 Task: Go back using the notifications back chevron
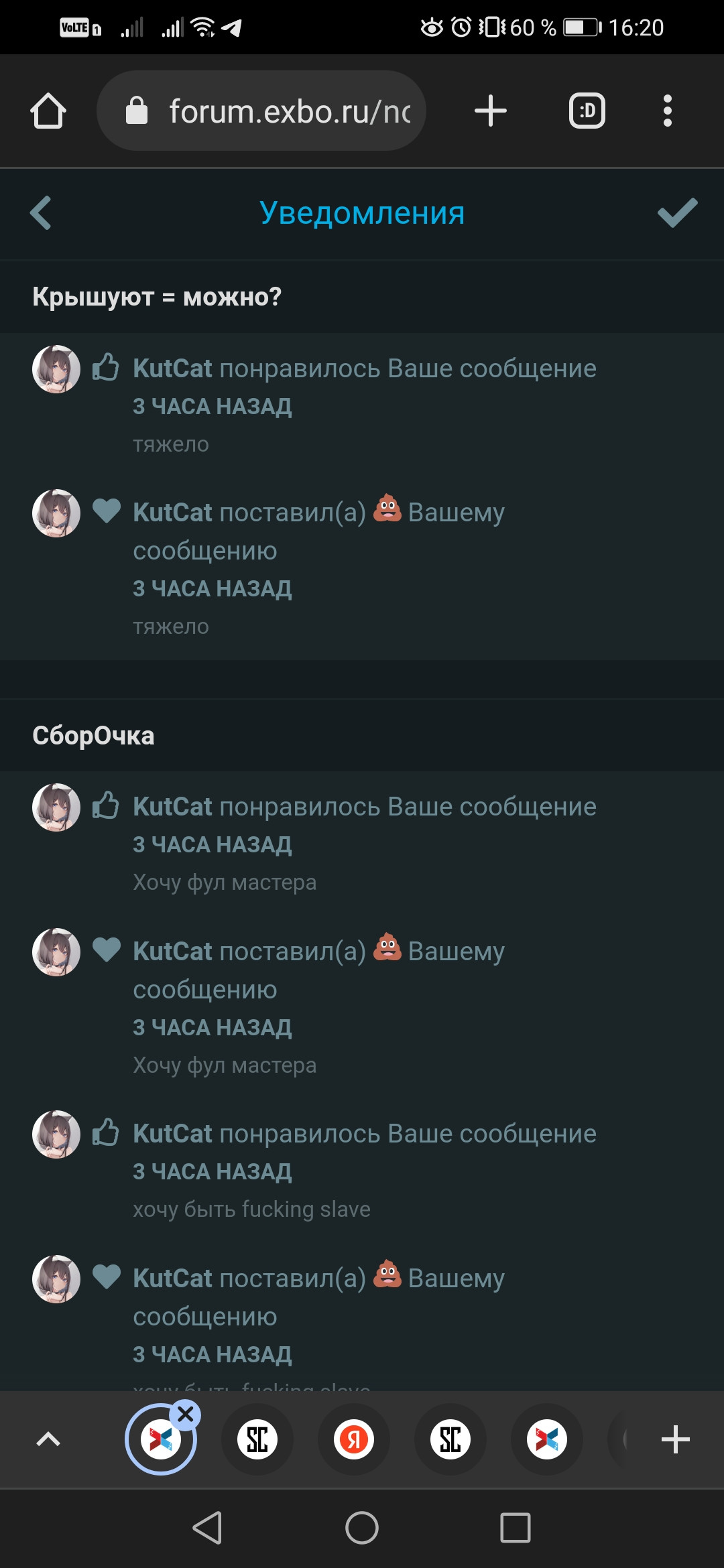(41, 213)
